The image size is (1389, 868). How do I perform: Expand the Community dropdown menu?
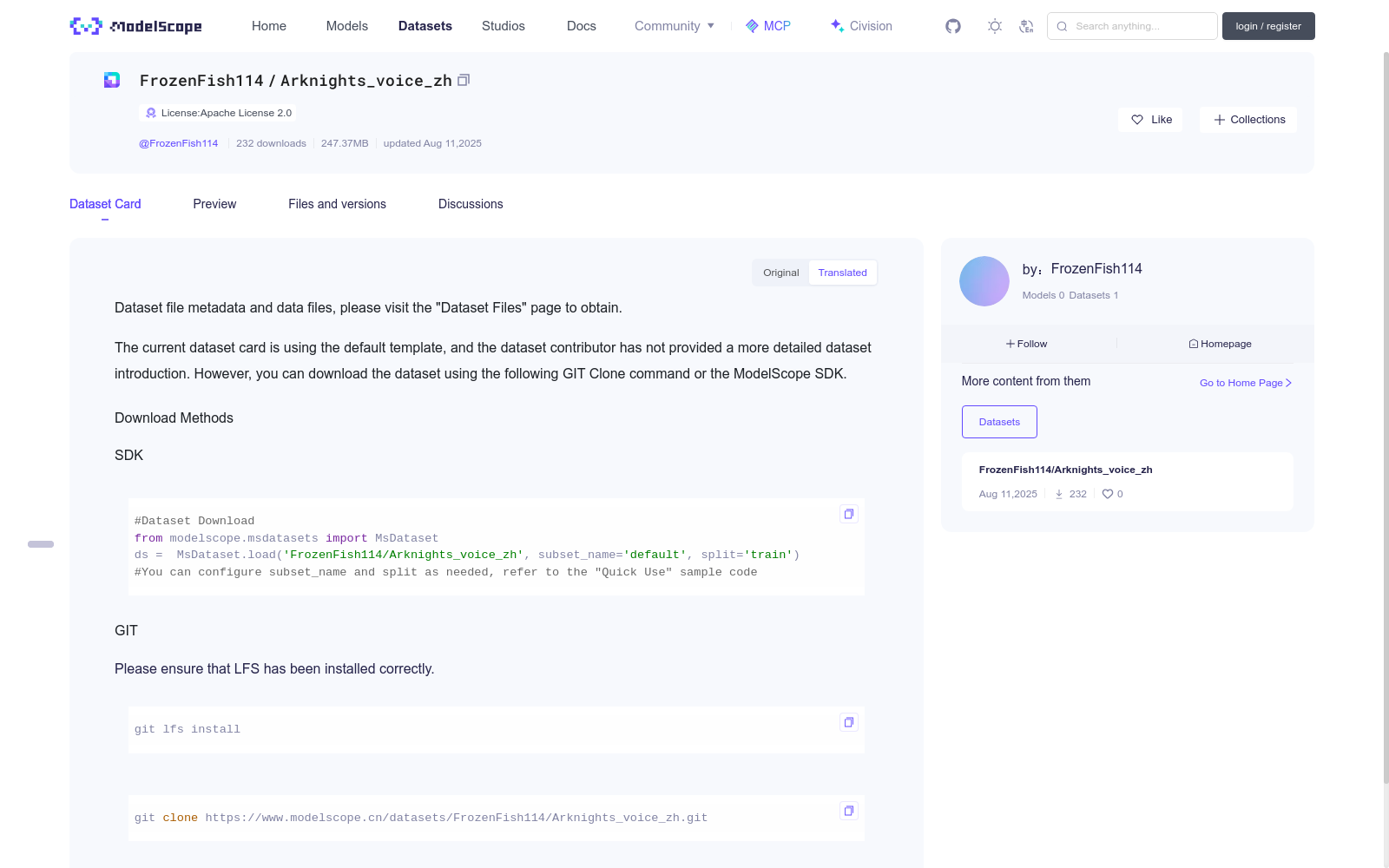tap(675, 26)
